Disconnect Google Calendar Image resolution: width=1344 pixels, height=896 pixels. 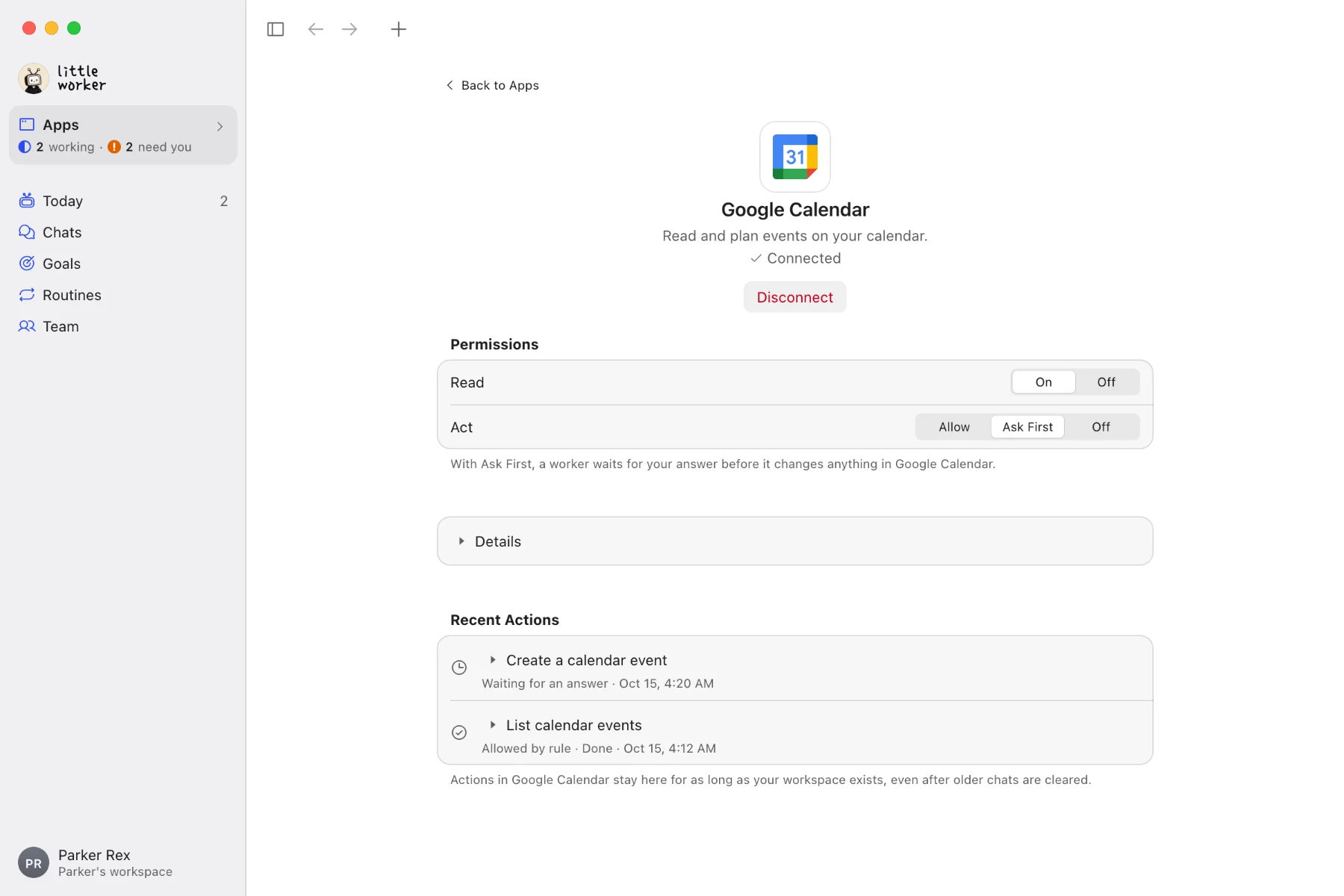[x=794, y=297]
